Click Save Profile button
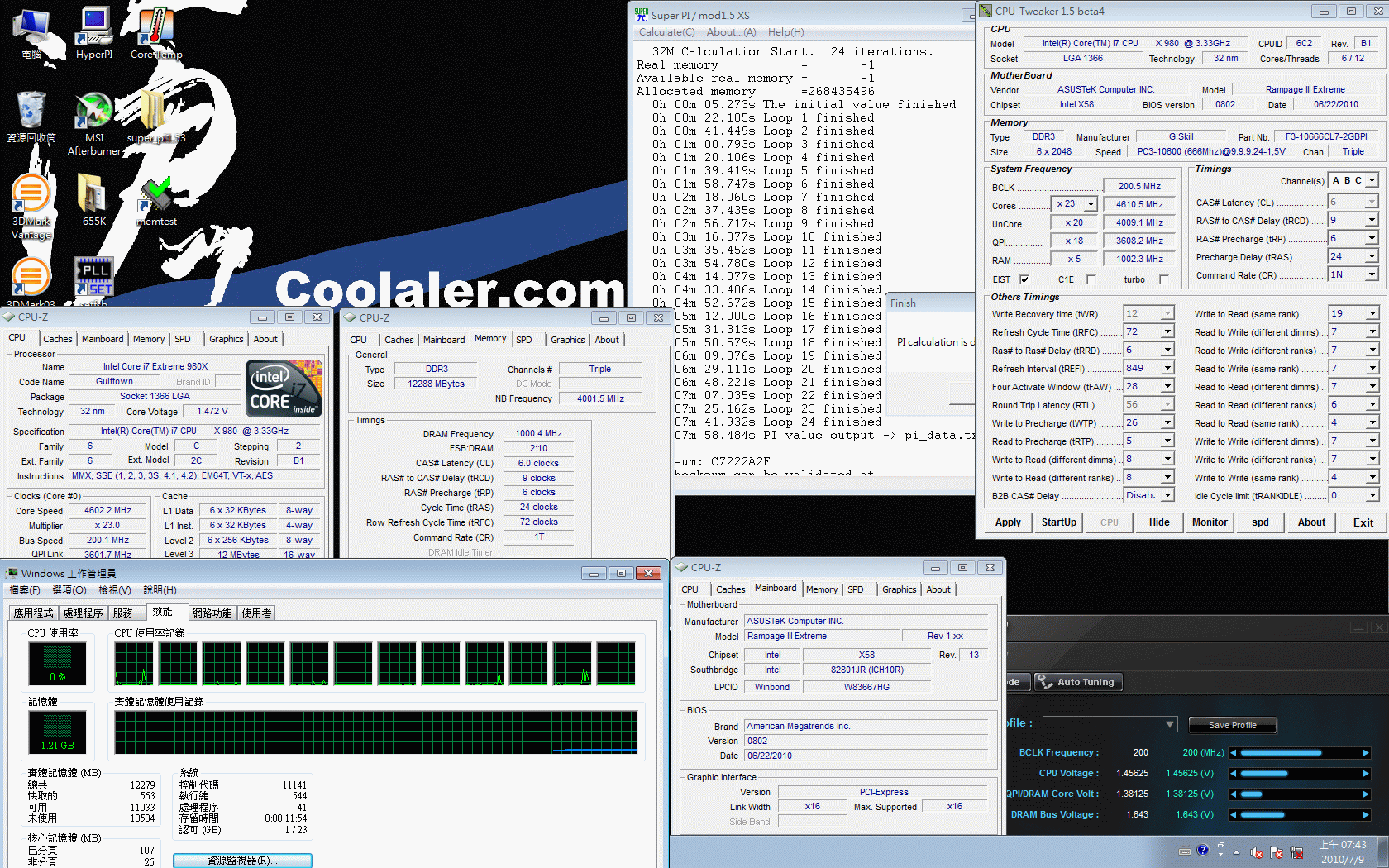Image resolution: width=1389 pixels, height=868 pixels. click(x=1232, y=725)
